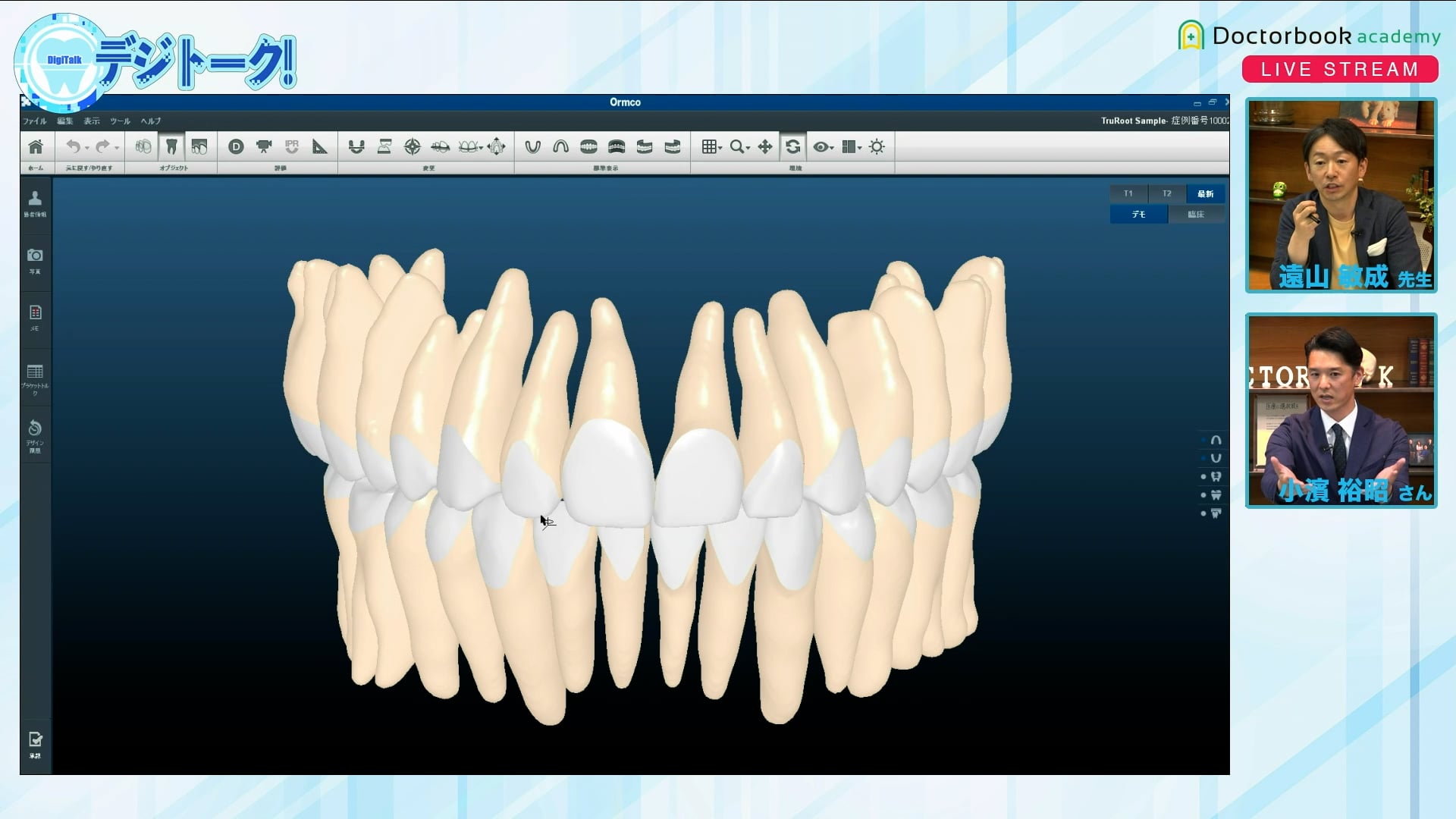Open the grid options dropdown arrow
This screenshot has width=1456, height=819.
tap(720, 148)
